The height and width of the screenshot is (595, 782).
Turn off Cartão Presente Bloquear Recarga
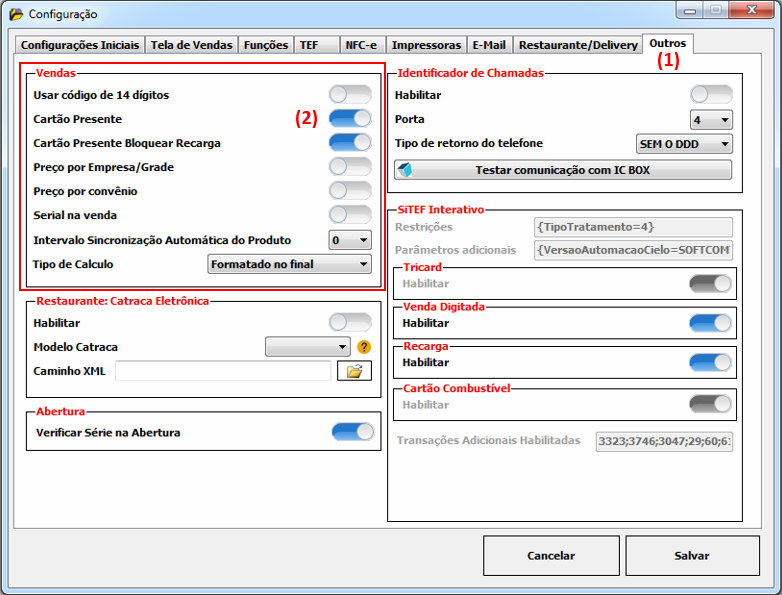click(x=350, y=143)
